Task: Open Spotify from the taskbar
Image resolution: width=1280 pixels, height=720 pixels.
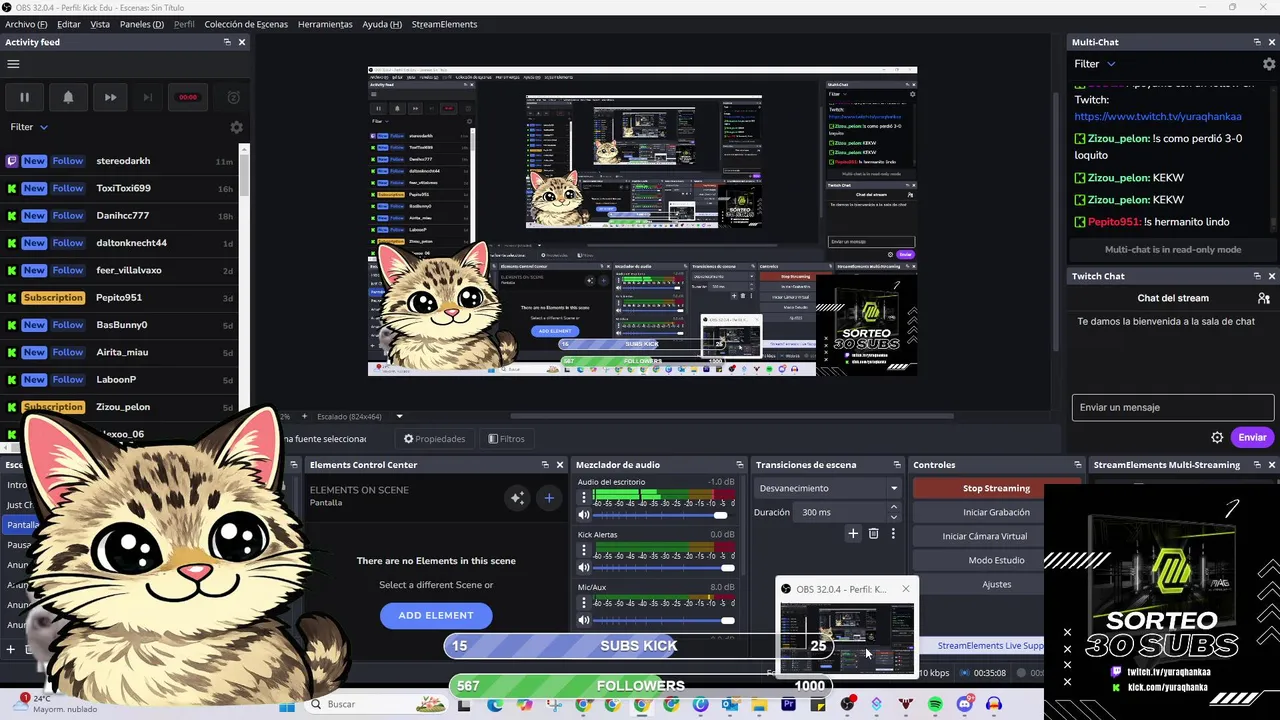Action: point(936,704)
